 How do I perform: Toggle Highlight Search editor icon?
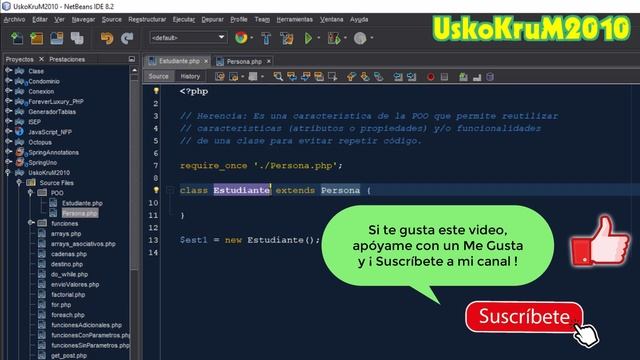(319, 77)
